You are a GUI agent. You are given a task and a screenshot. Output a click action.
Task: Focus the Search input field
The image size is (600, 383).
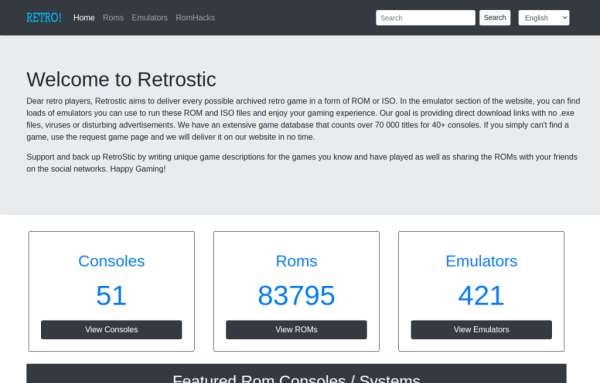pos(426,18)
